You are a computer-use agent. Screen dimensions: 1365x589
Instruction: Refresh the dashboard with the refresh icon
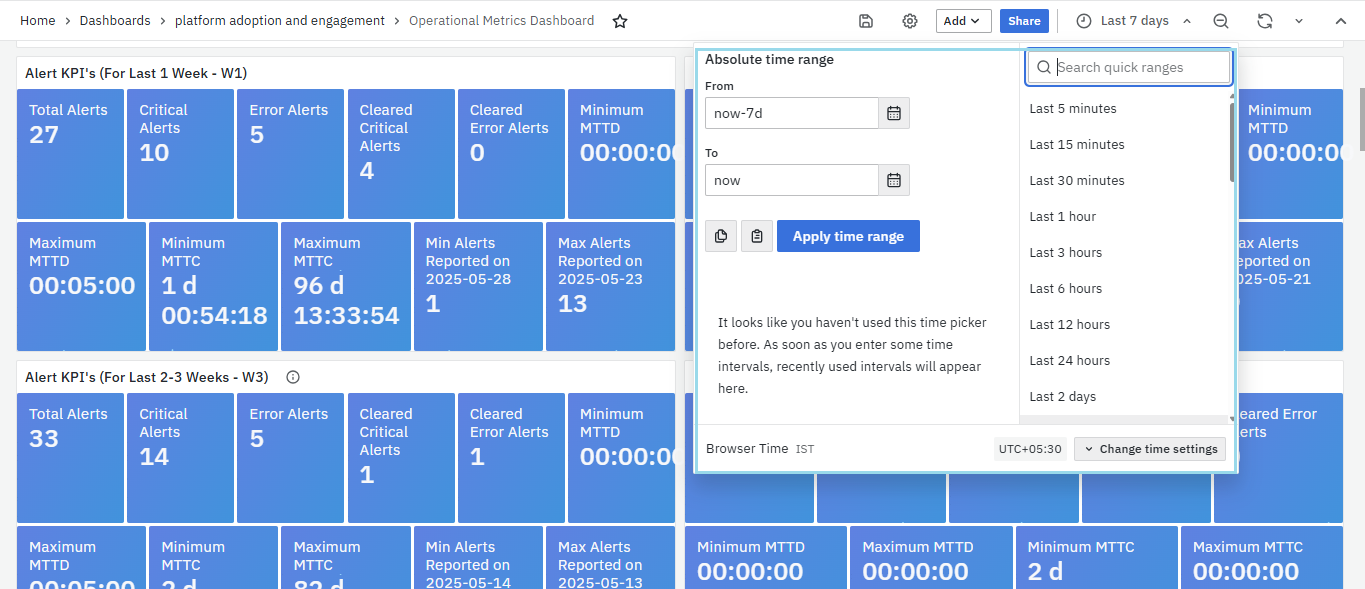(1265, 21)
